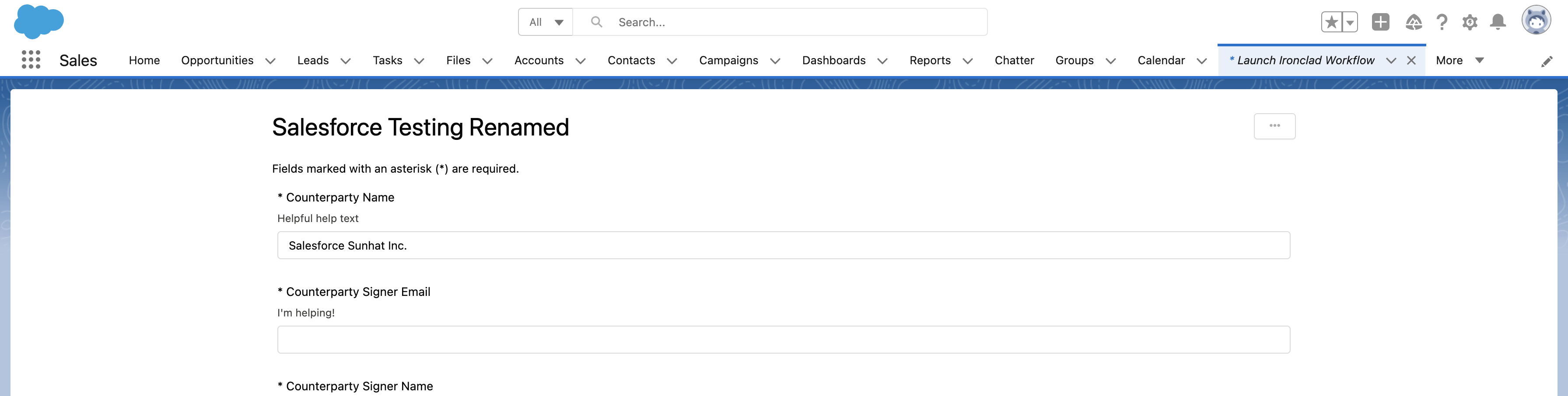1568x396 pixels.
Task: Open Trailhead guidance icon
Action: click(x=1414, y=22)
